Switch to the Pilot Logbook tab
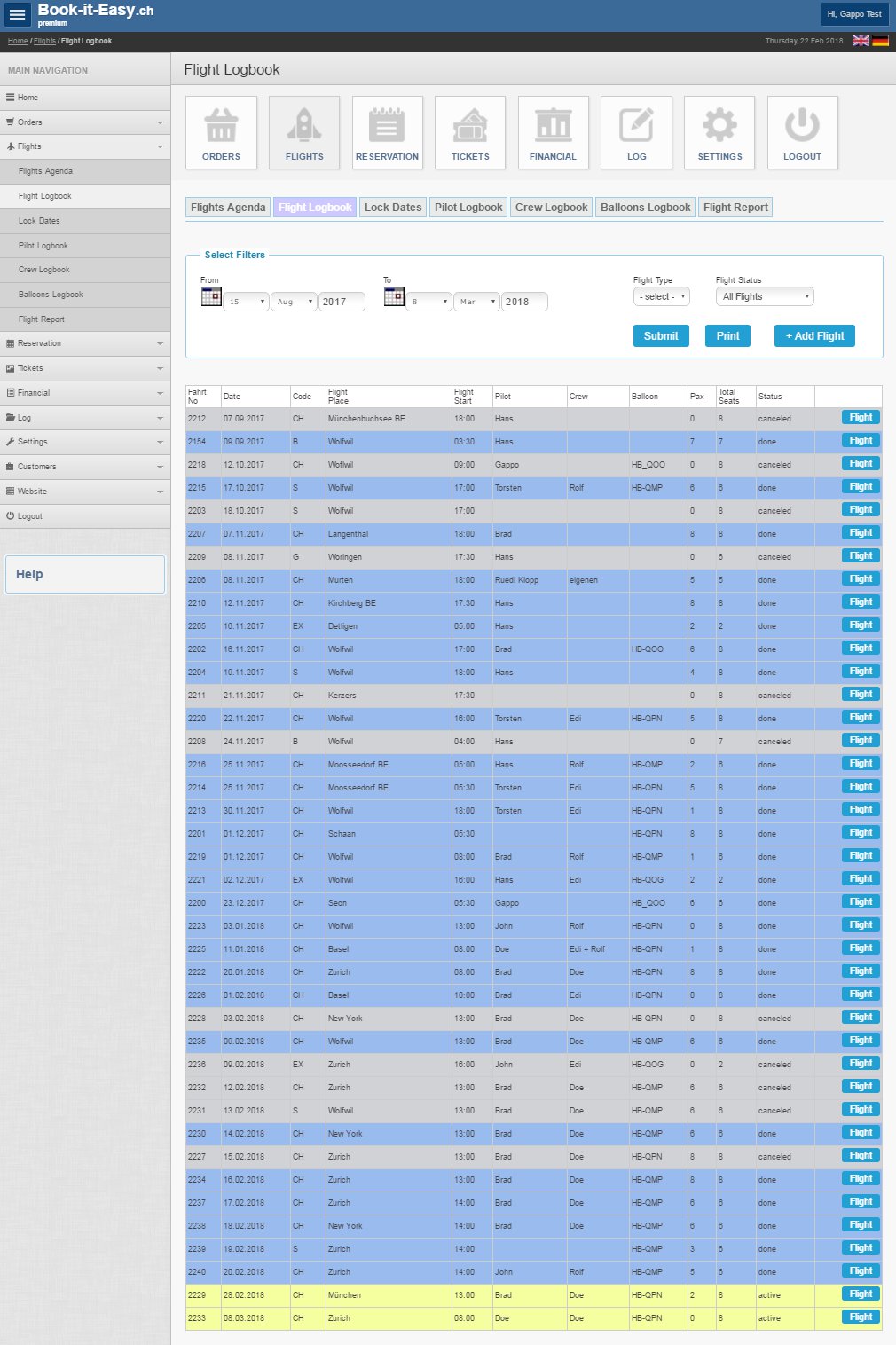The height and width of the screenshot is (1345, 896). coord(468,208)
